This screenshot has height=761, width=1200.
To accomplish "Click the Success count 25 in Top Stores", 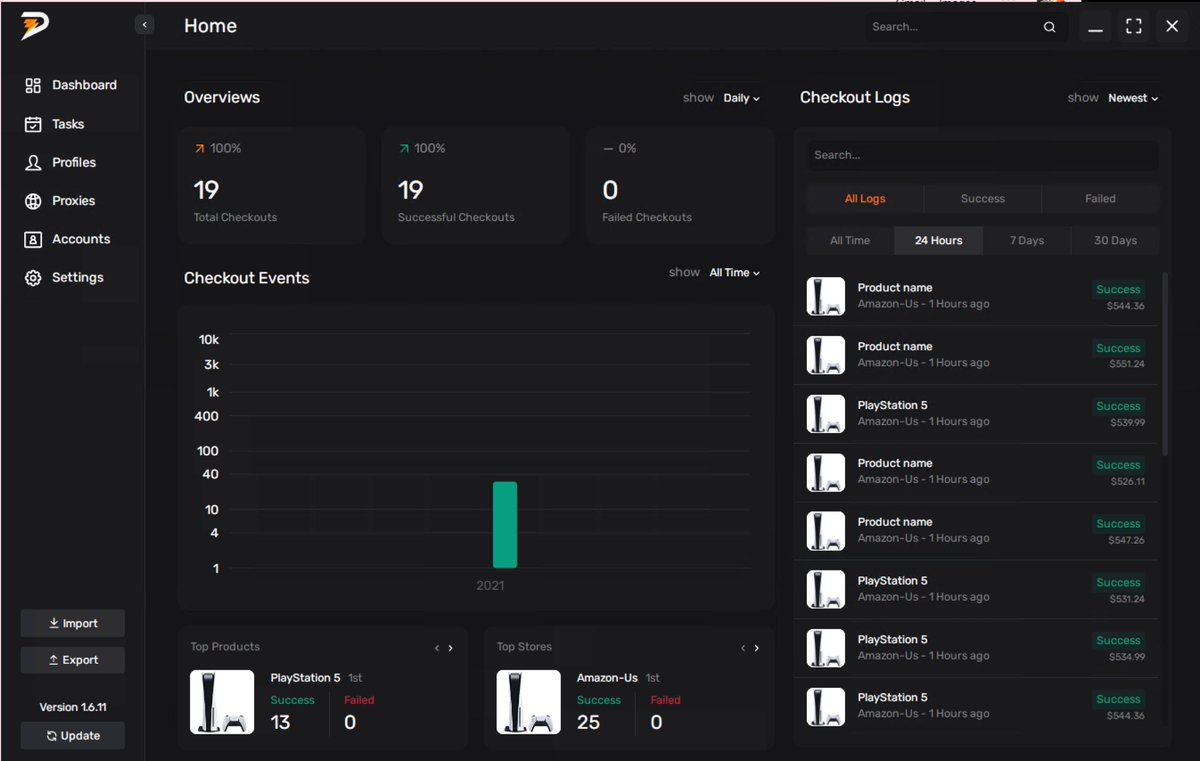I will (588, 722).
